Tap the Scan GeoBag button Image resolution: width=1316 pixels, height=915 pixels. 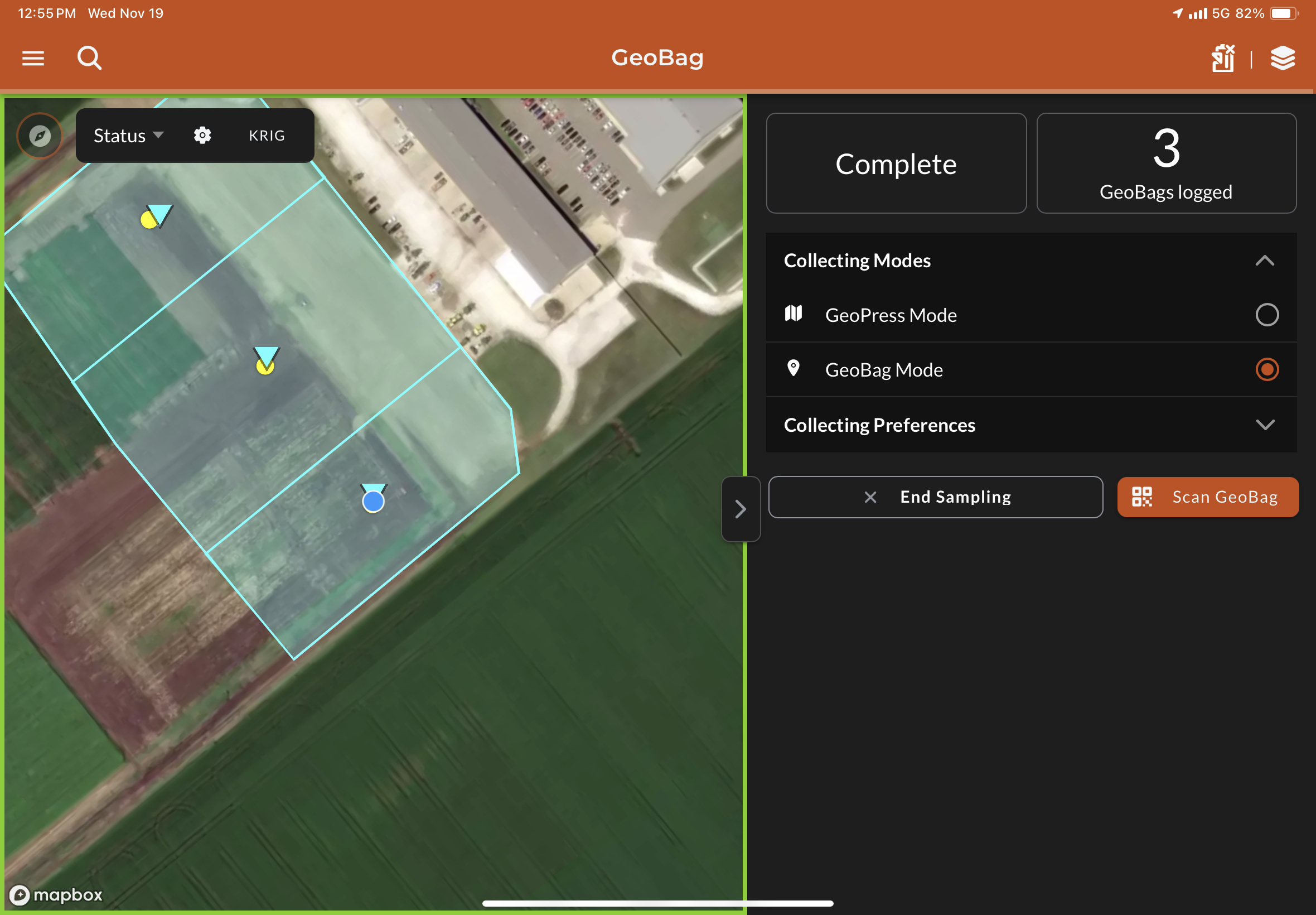coord(1208,497)
